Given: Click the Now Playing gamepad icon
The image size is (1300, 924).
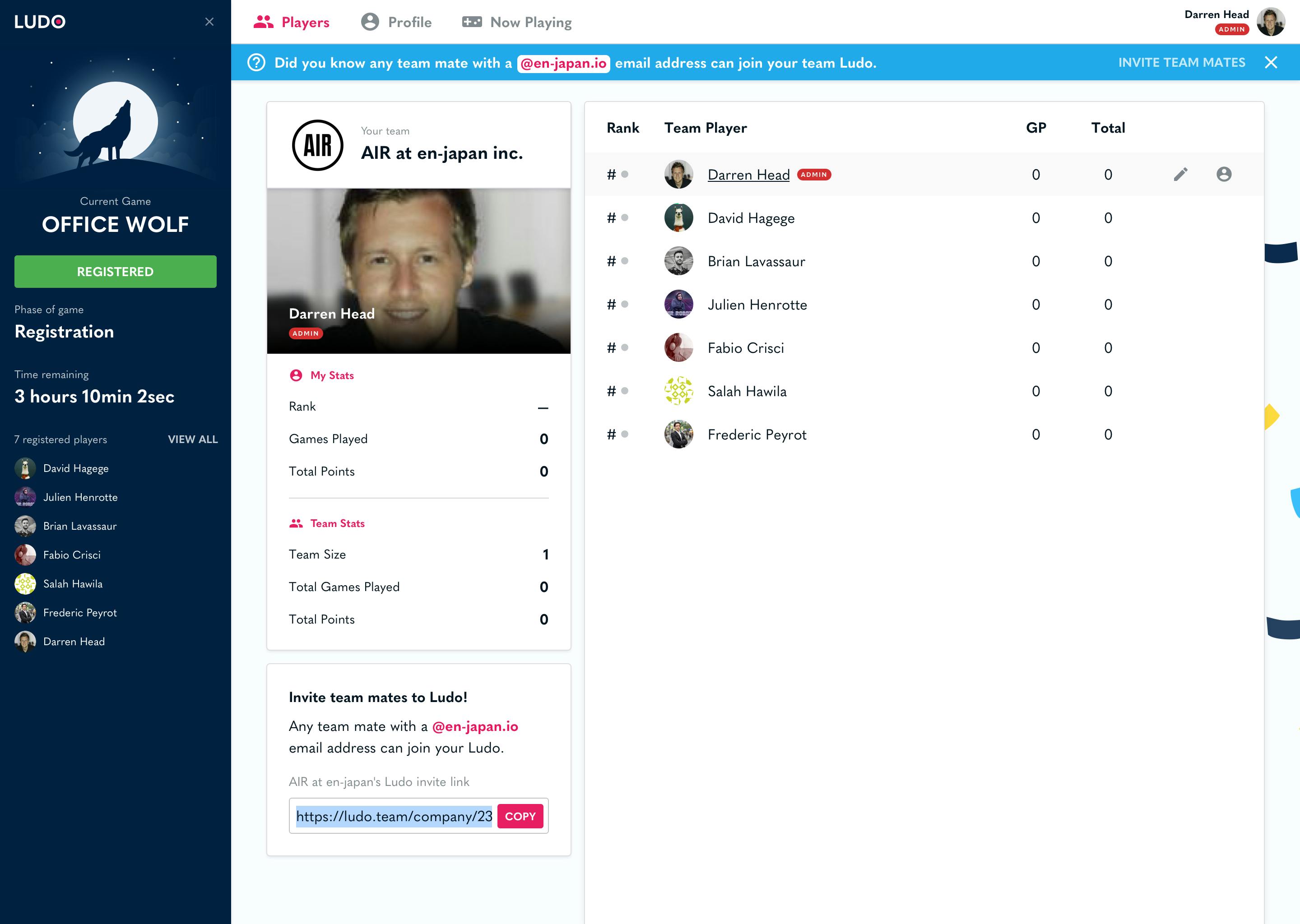Looking at the screenshot, I should 472,22.
